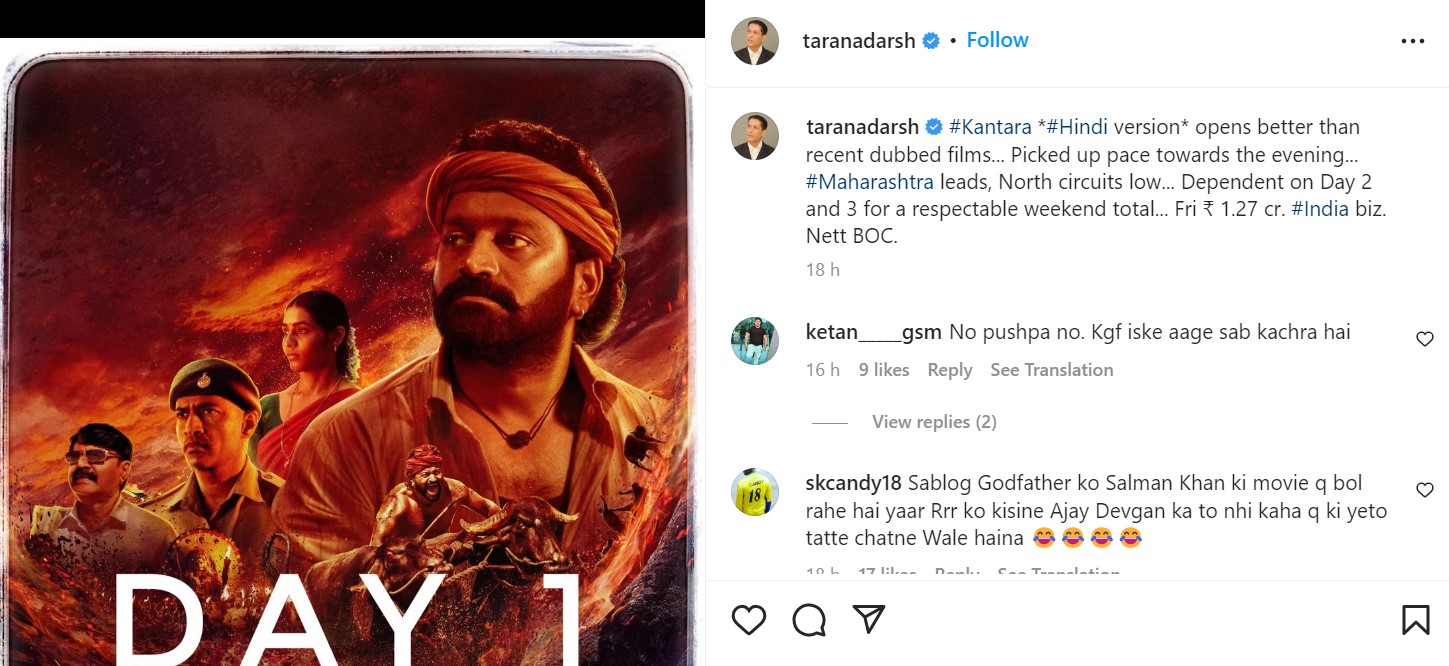
Task: Reply to ketan____gsm's comment
Action: pyautogui.click(x=949, y=370)
